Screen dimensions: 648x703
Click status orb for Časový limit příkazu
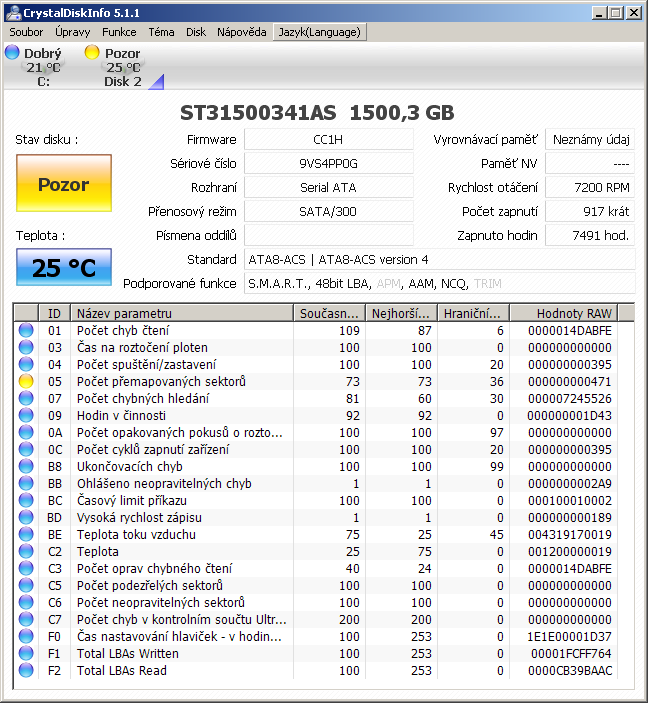pyautogui.click(x=26, y=500)
